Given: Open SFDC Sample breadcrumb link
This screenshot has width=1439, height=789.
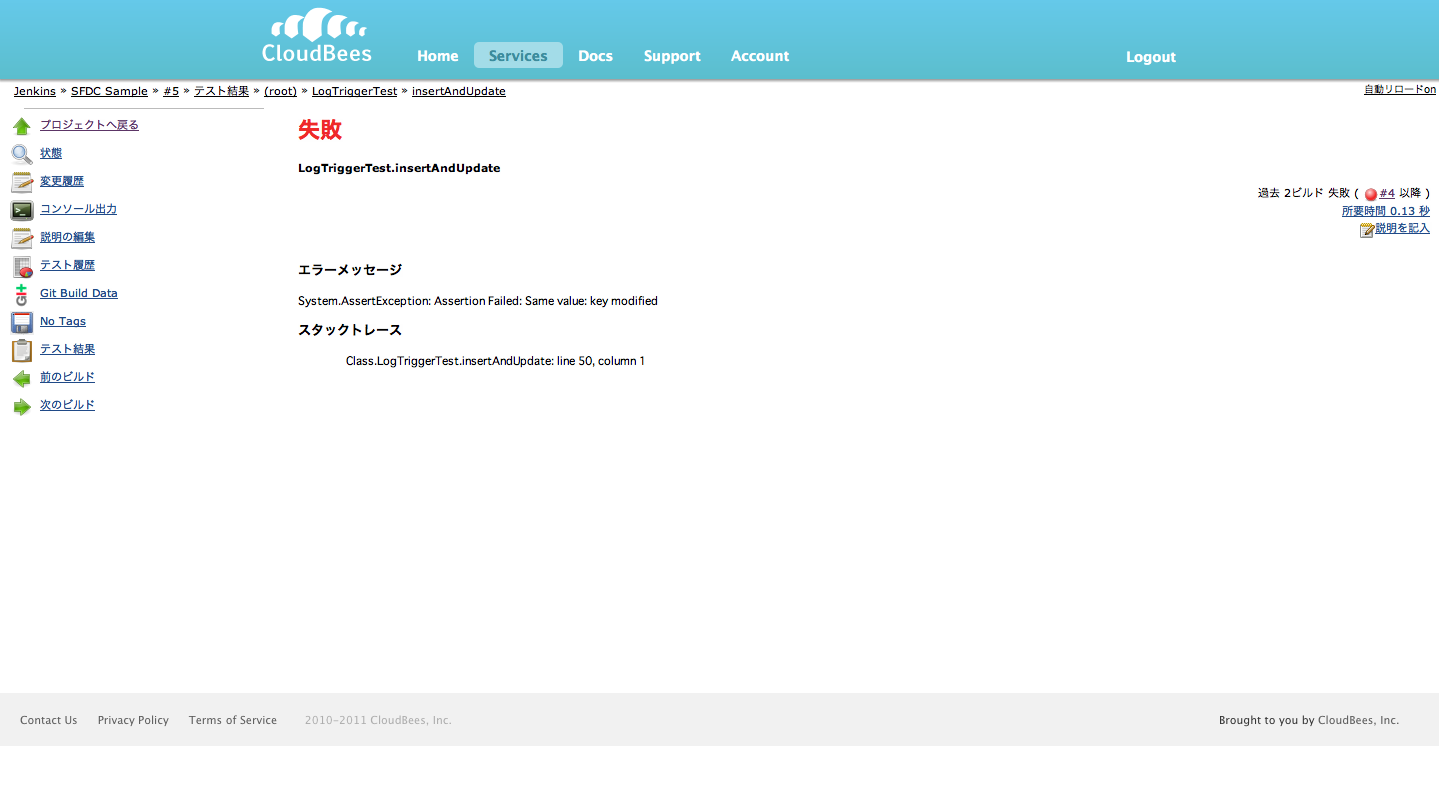Looking at the screenshot, I should coord(109,91).
